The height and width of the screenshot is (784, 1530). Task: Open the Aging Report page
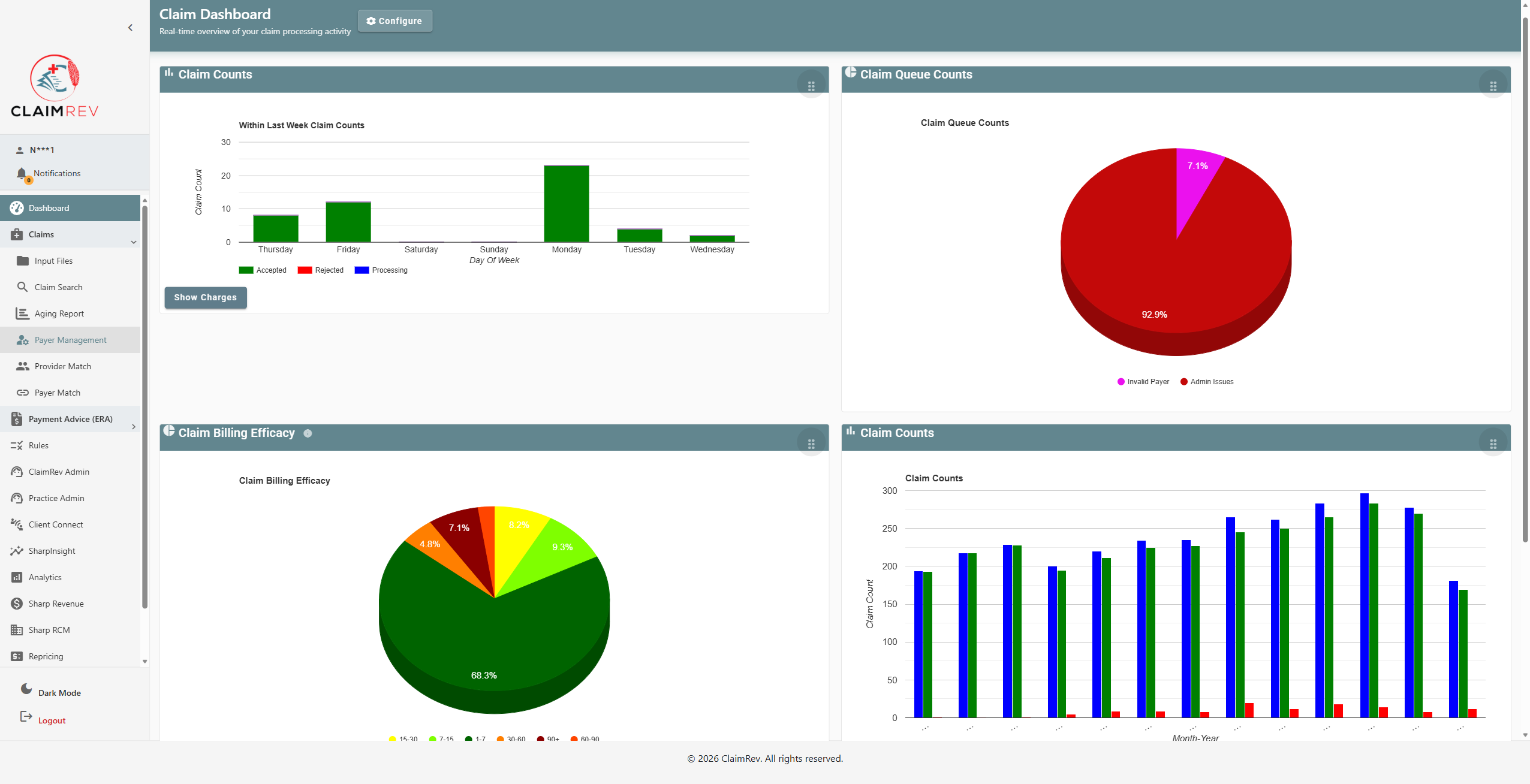70,313
